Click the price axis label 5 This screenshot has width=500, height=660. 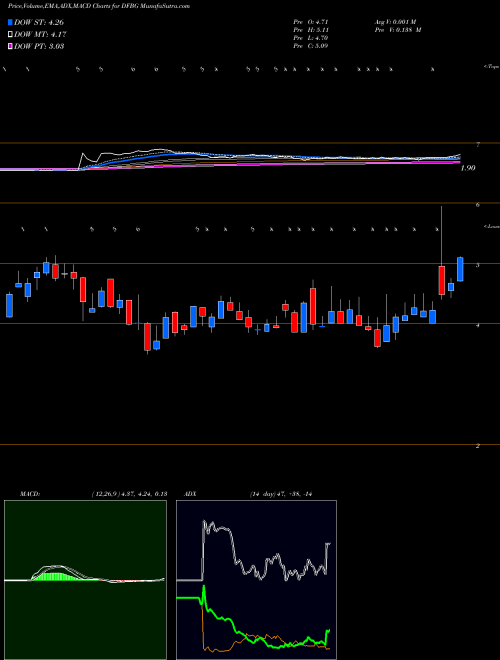[478, 265]
